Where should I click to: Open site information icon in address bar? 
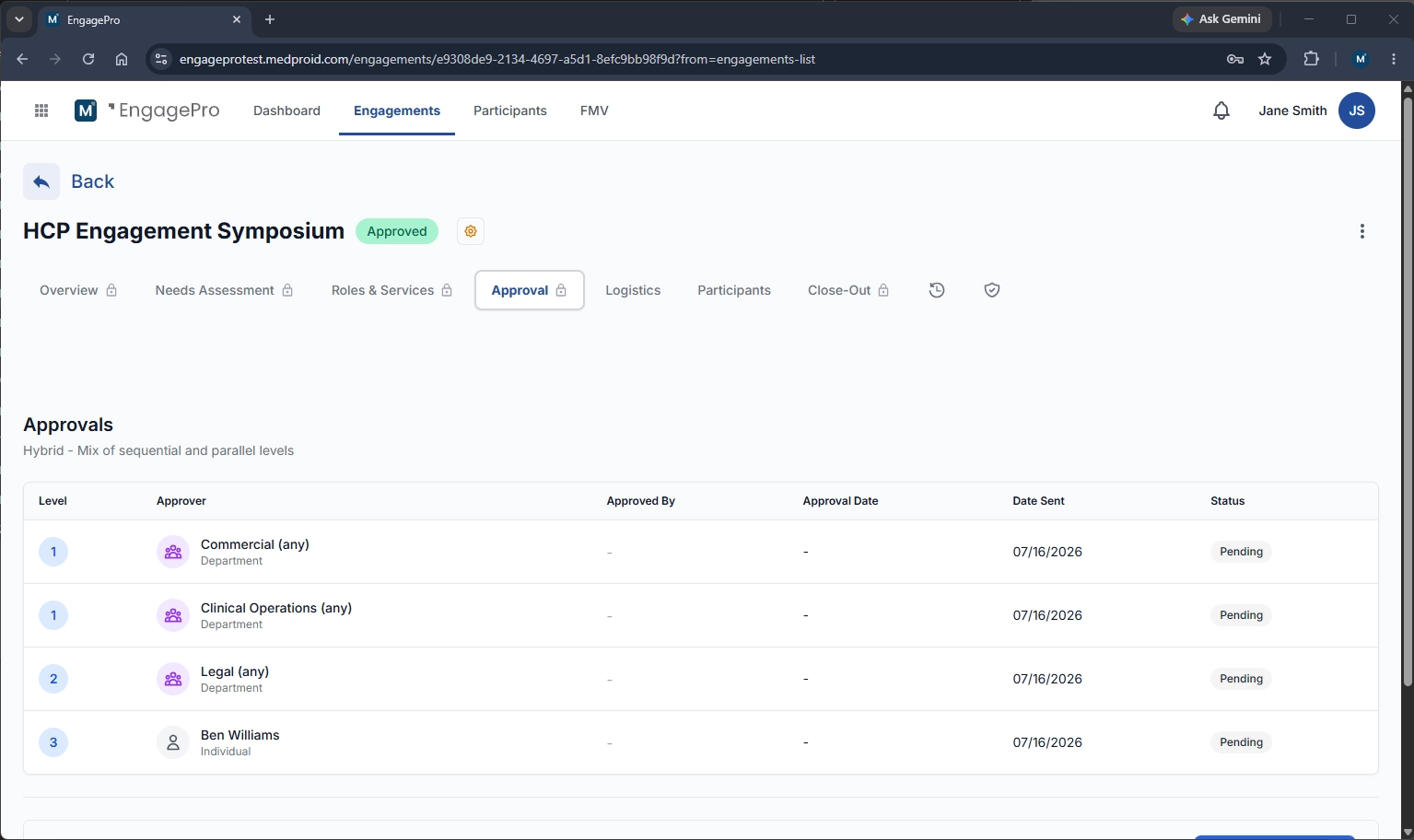[161, 59]
